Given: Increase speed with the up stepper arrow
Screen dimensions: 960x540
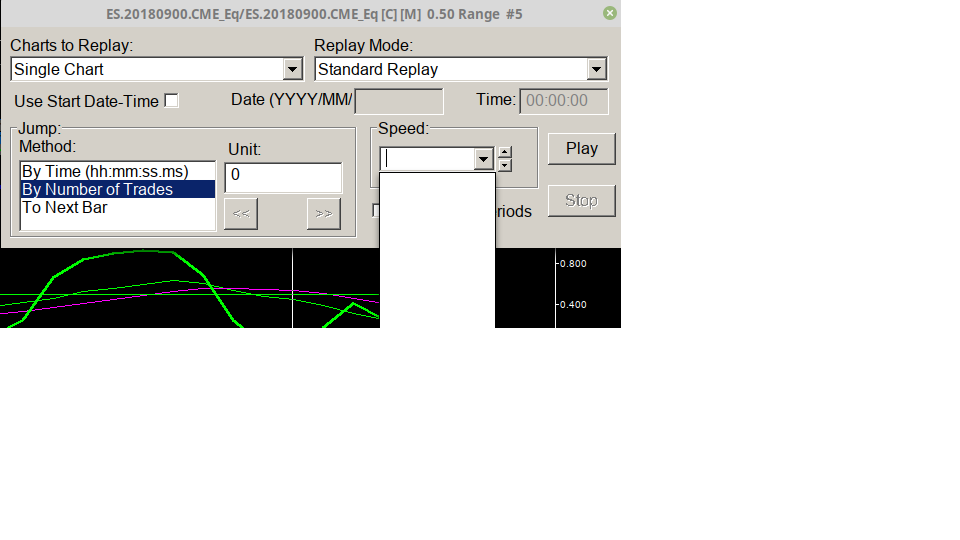Looking at the screenshot, I should tap(504, 152).
